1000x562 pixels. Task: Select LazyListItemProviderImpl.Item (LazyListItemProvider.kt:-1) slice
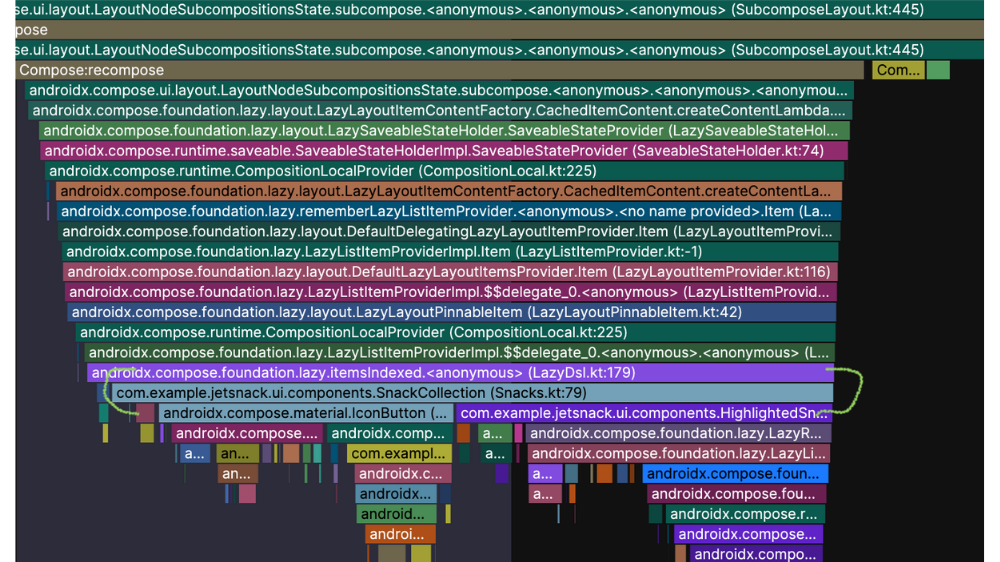click(x=450, y=252)
